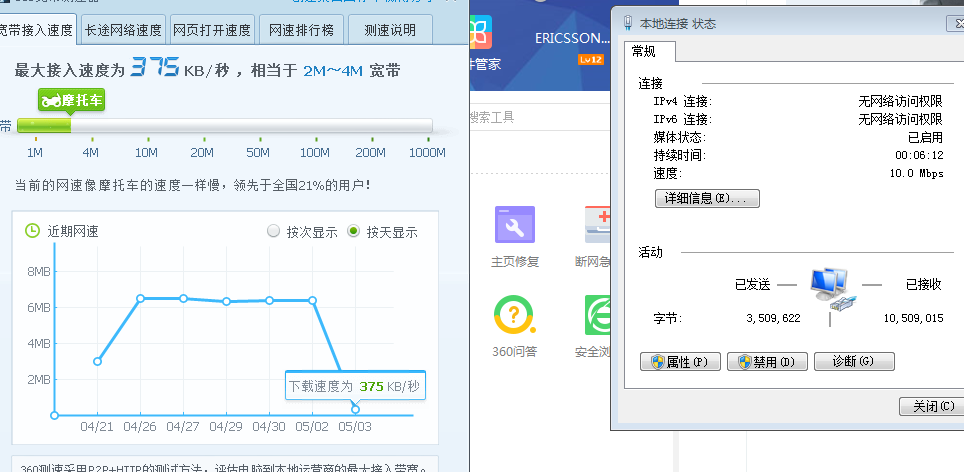The height and width of the screenshot is (472, 964).
Task: Select 按天显示 radio option
Action: 354,232
